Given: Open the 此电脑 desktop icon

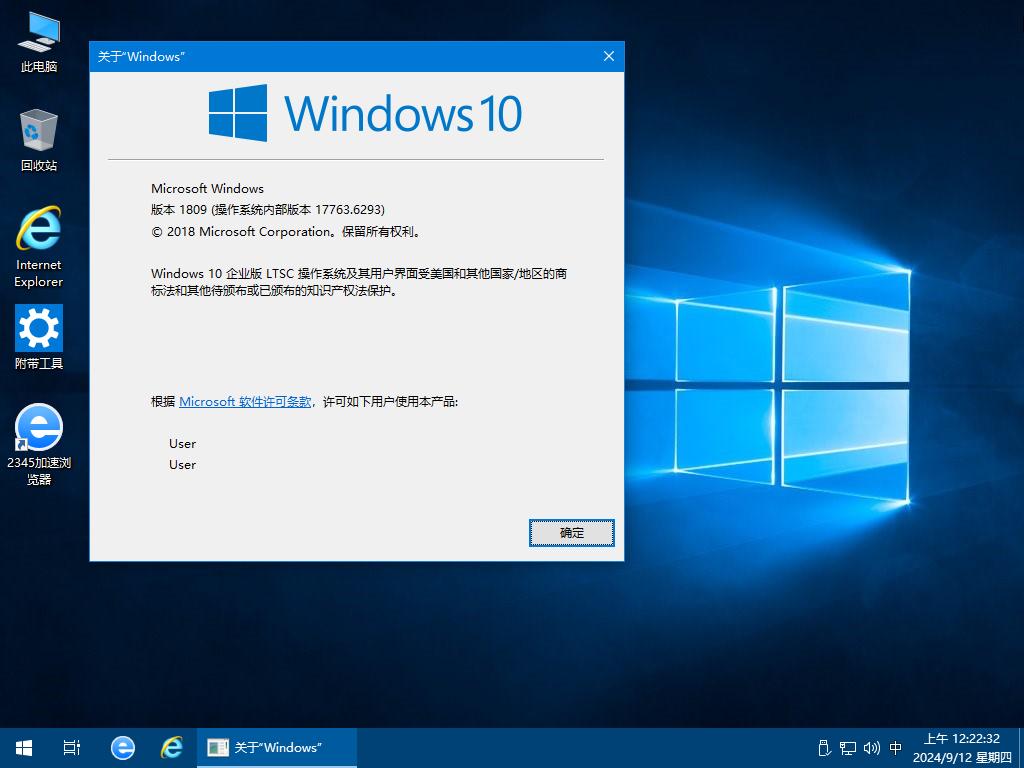Looking at the screenshot, I should (x=39, y=42).
